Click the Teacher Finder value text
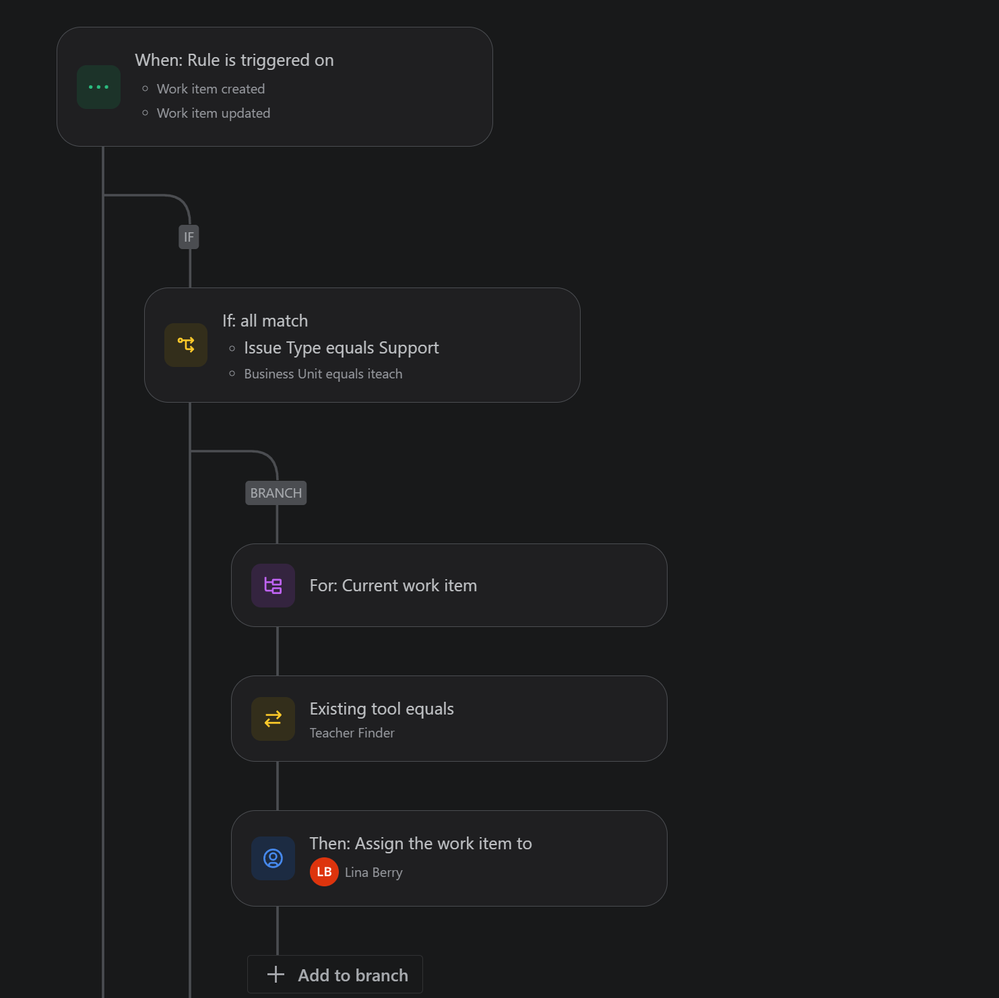Image resolution: width=999 pixels, height=998 pixels. pyautogui.click(x=352, y=733)
